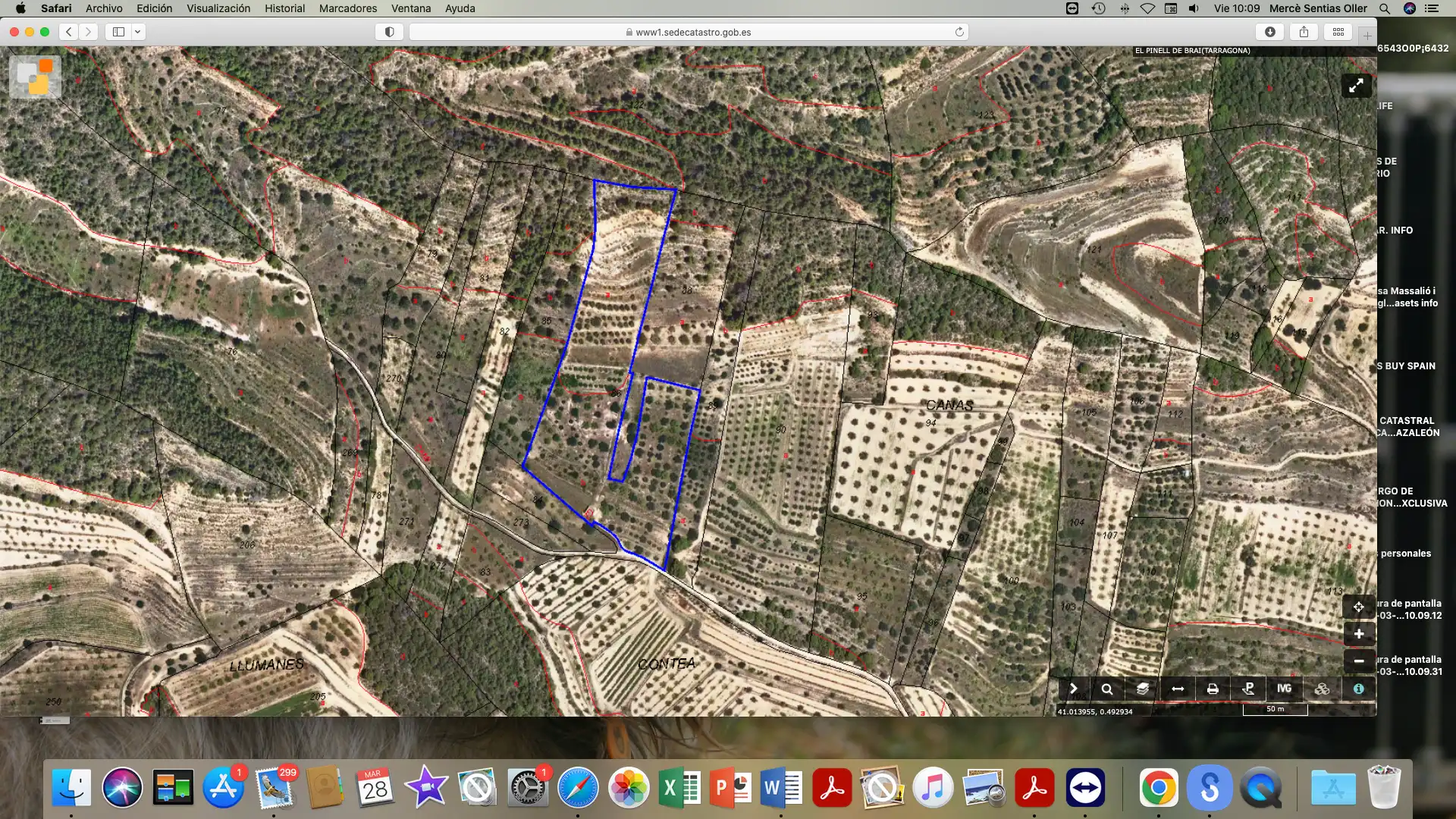Click the Time Machine icon in menu bar

coord(1098,8)
